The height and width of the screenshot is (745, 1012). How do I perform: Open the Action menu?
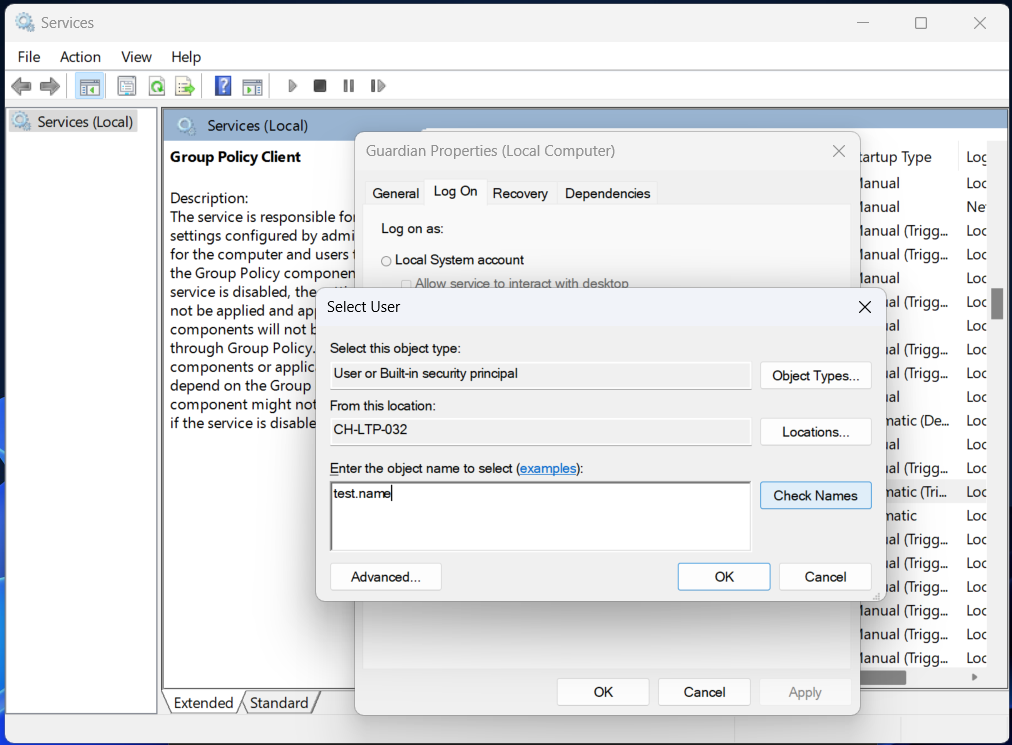point(80,57)
